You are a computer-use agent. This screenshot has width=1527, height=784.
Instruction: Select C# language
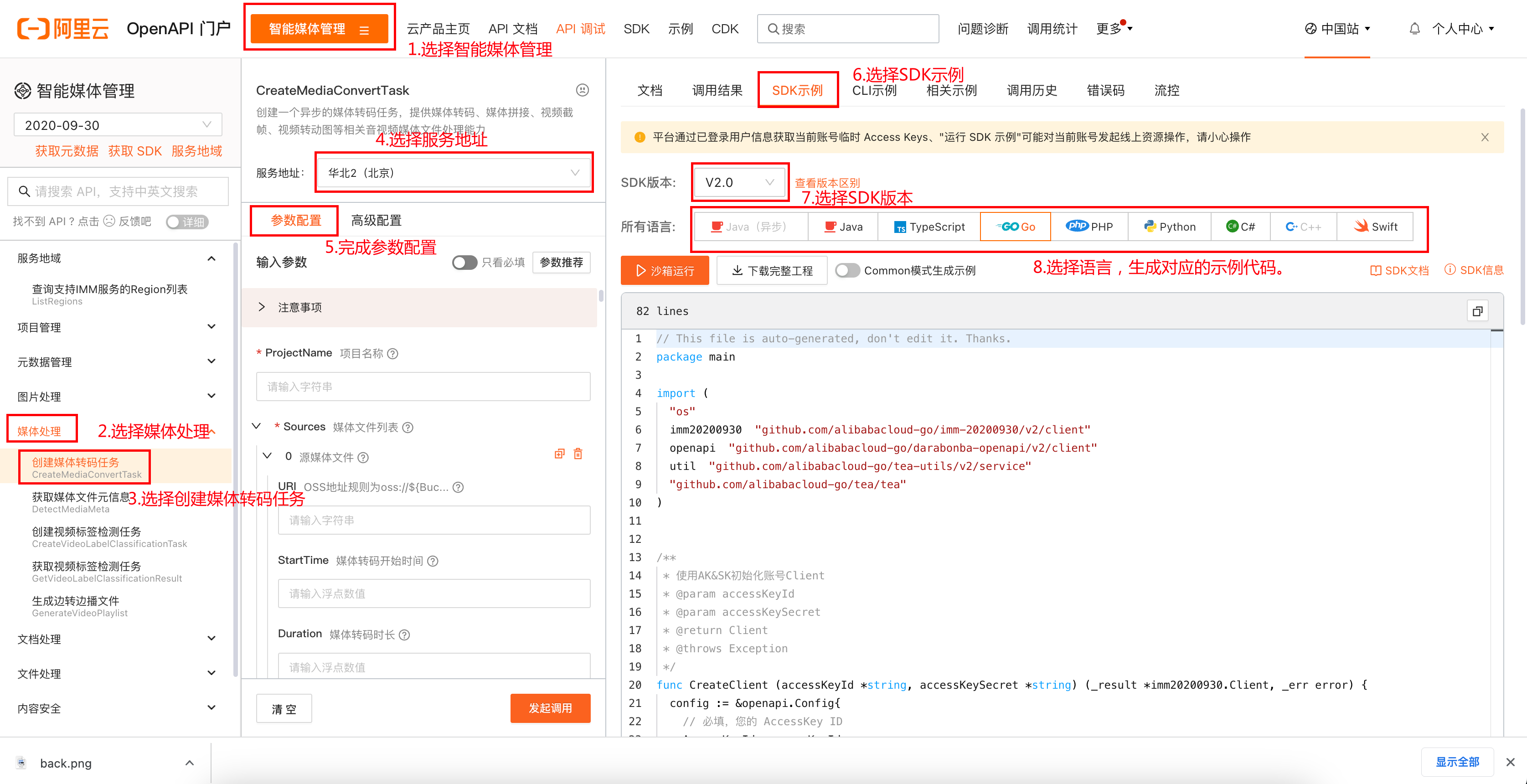[x=1241, y=227]
